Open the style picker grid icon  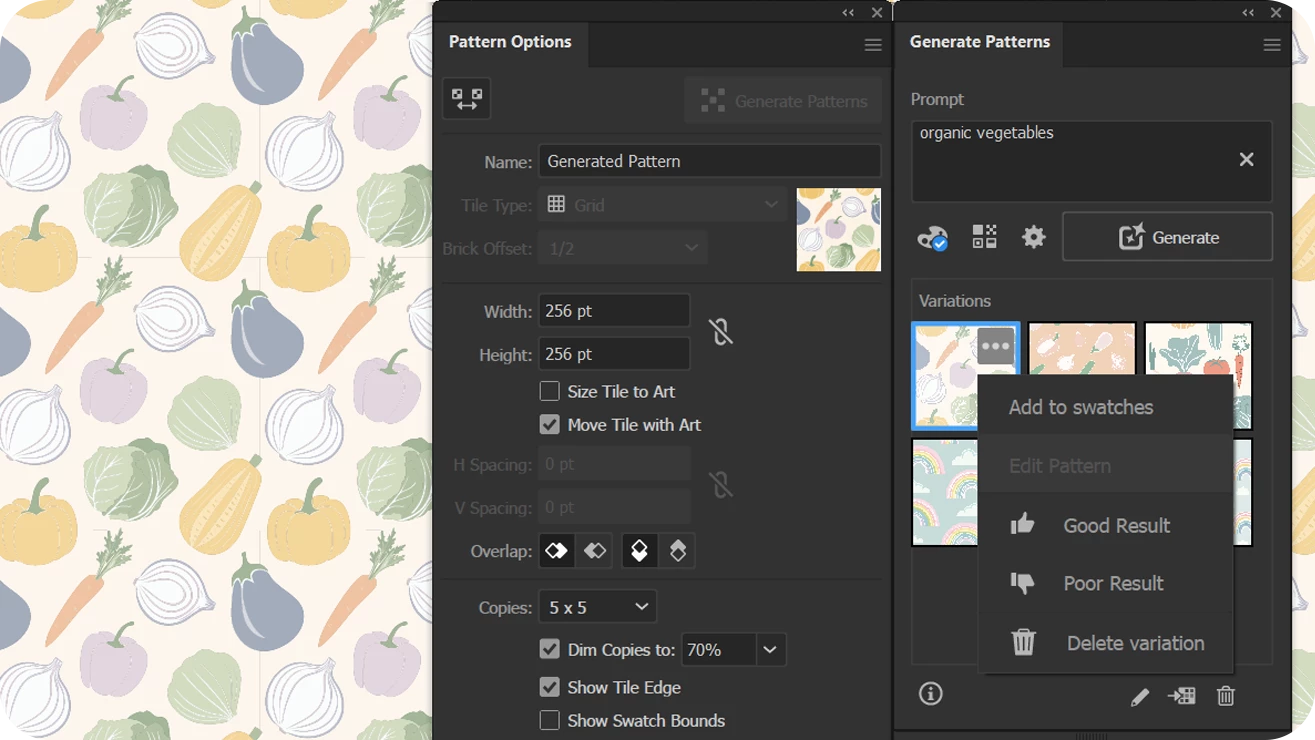(x=984, y=237)
